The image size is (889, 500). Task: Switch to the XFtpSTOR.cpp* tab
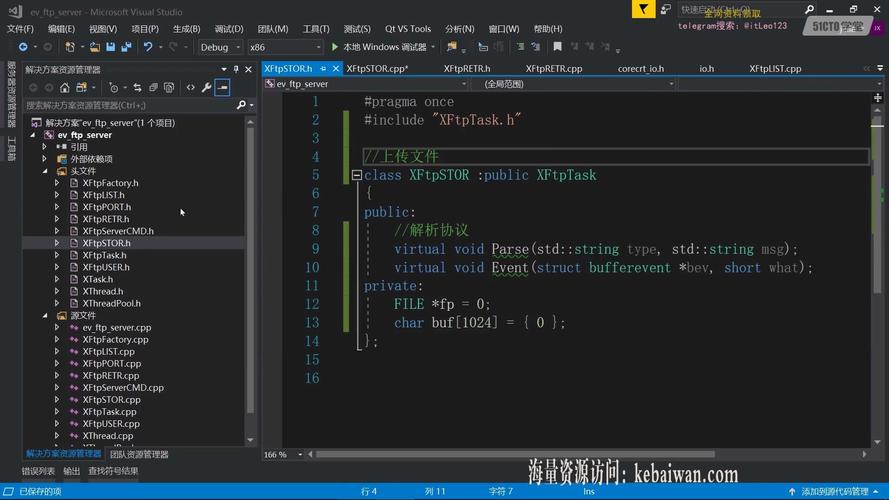point(377,69)
